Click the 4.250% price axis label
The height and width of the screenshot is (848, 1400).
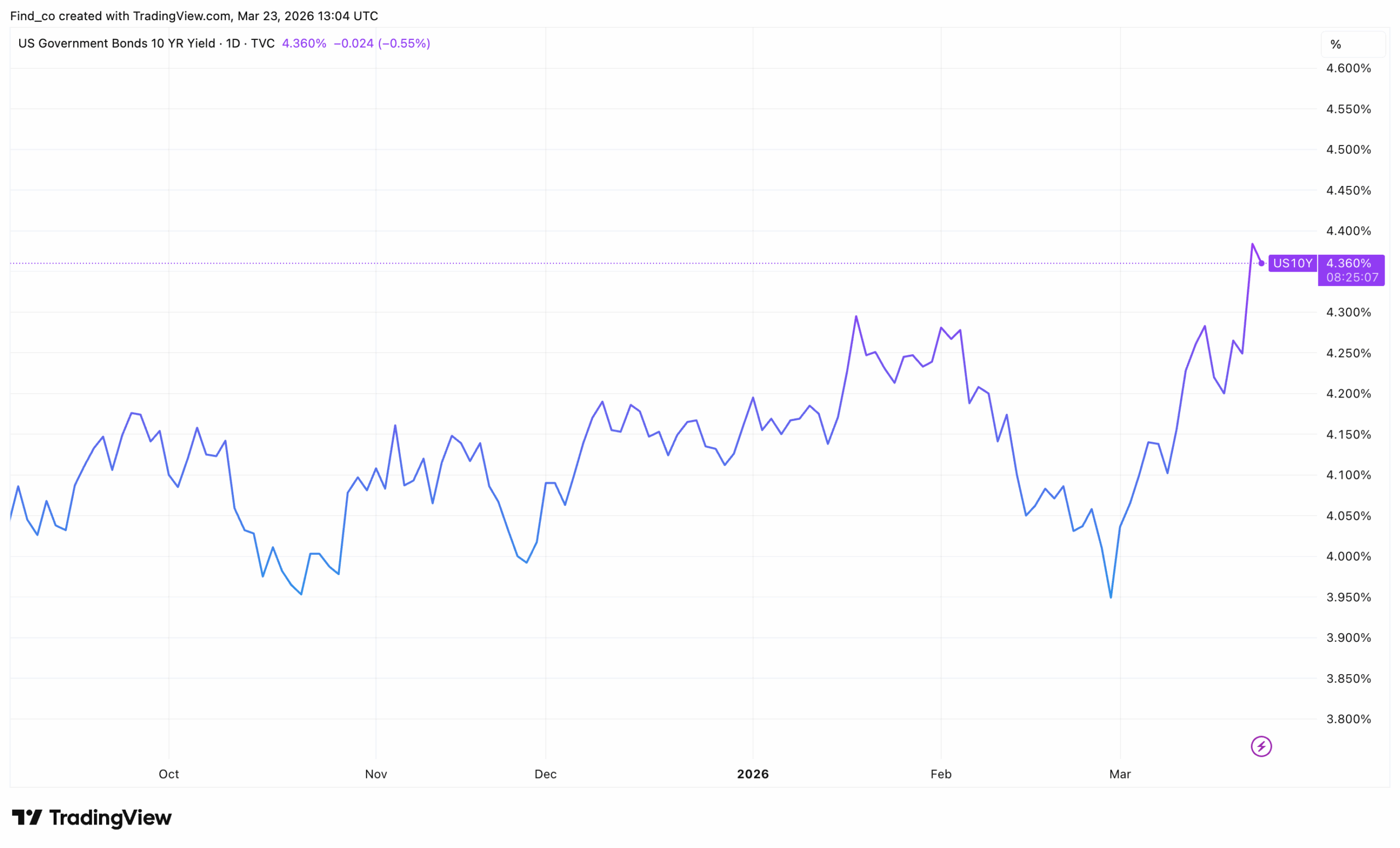click(x=1348, y=353)
